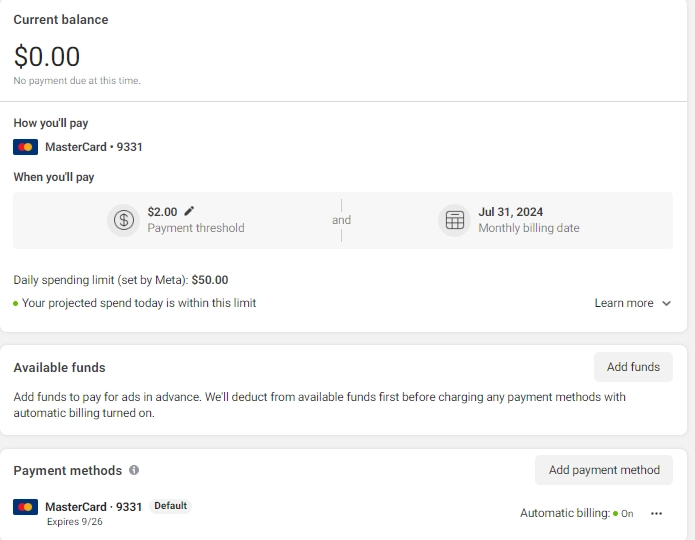Select MasterCard 9331 under How you'll pay
The height and width of the screenshot is (540, 695).
click(x=94, y=147)
